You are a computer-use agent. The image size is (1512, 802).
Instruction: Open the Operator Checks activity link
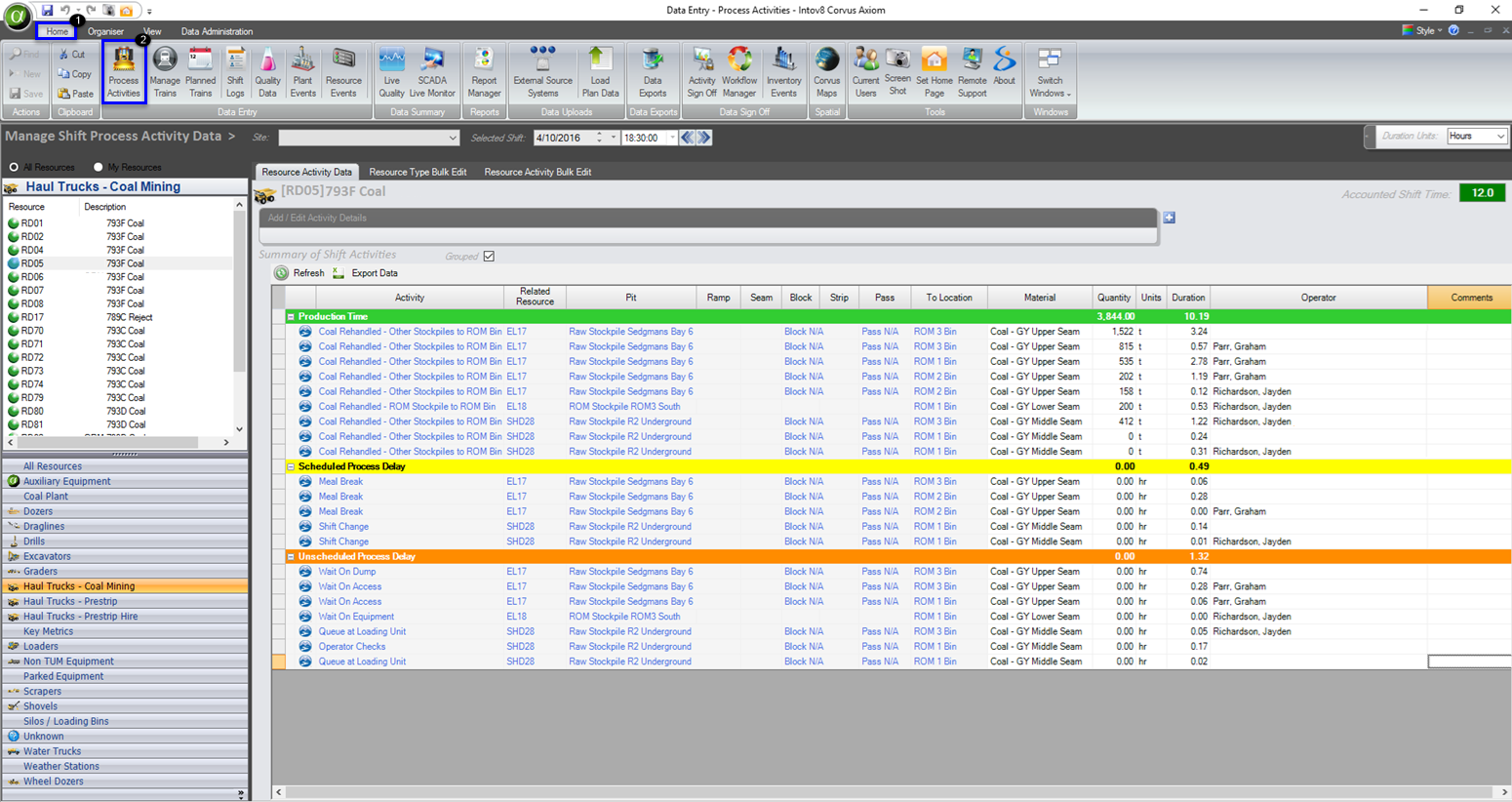[x=352, y=647]
